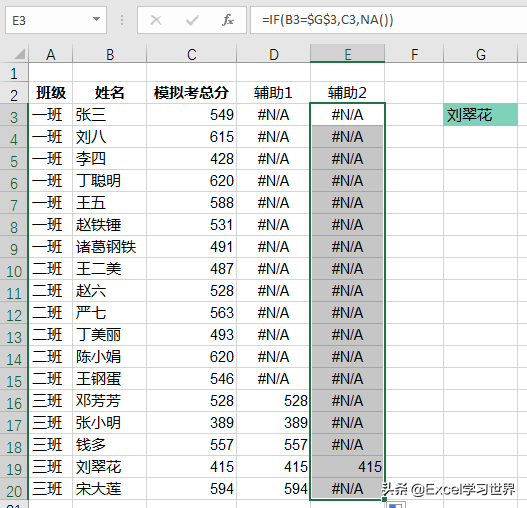Select column E header

coord(348,54)
